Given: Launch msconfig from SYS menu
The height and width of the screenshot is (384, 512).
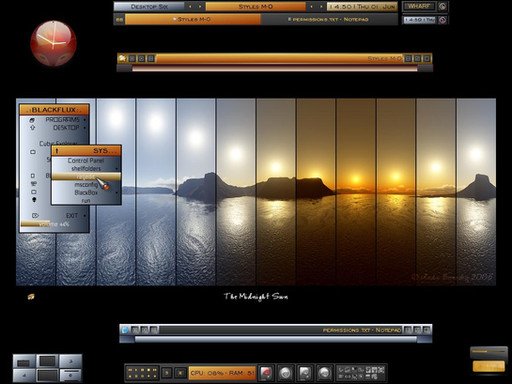Looking at the screenshot, I should (x=86, y=185).
